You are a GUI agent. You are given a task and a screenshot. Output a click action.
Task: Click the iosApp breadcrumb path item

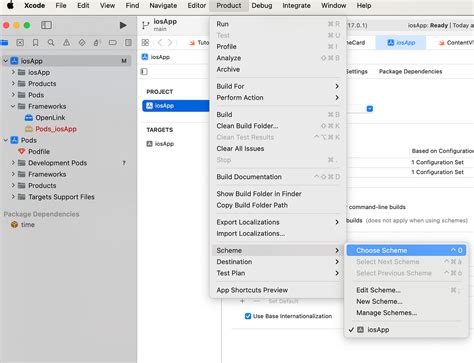pyautogui.click(x=156, y=57)
